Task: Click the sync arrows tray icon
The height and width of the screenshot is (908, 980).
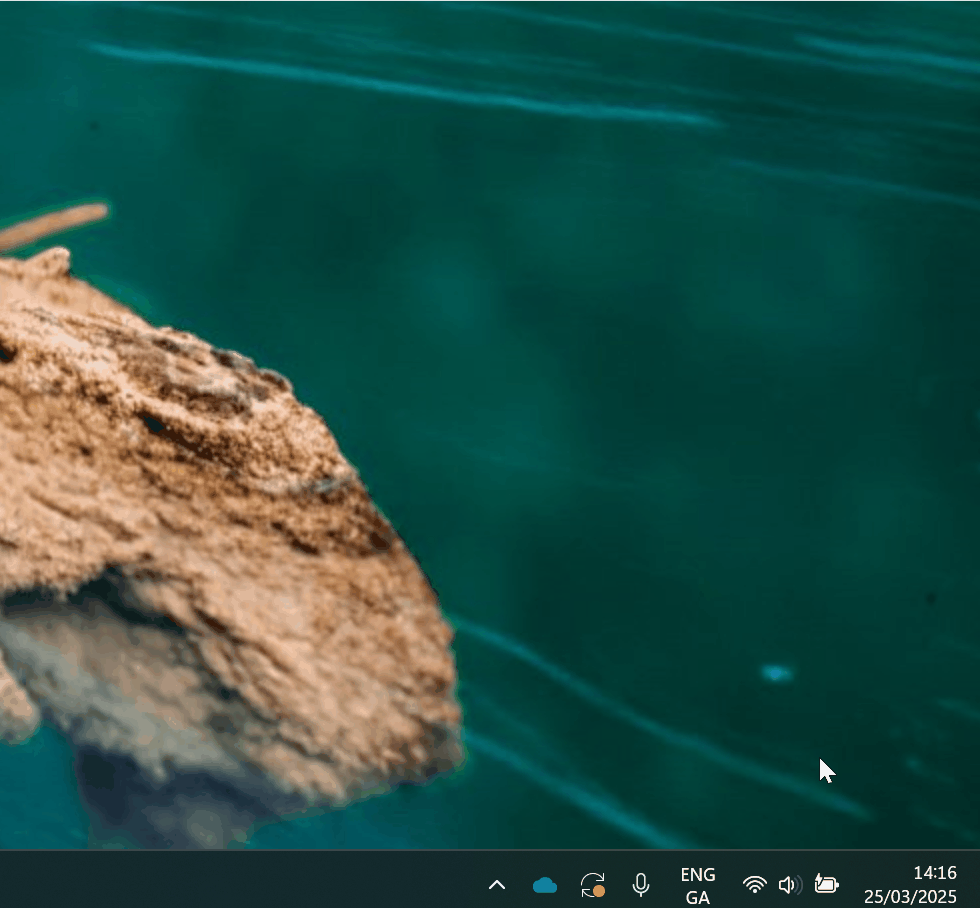Action: [x=592, y=883]
